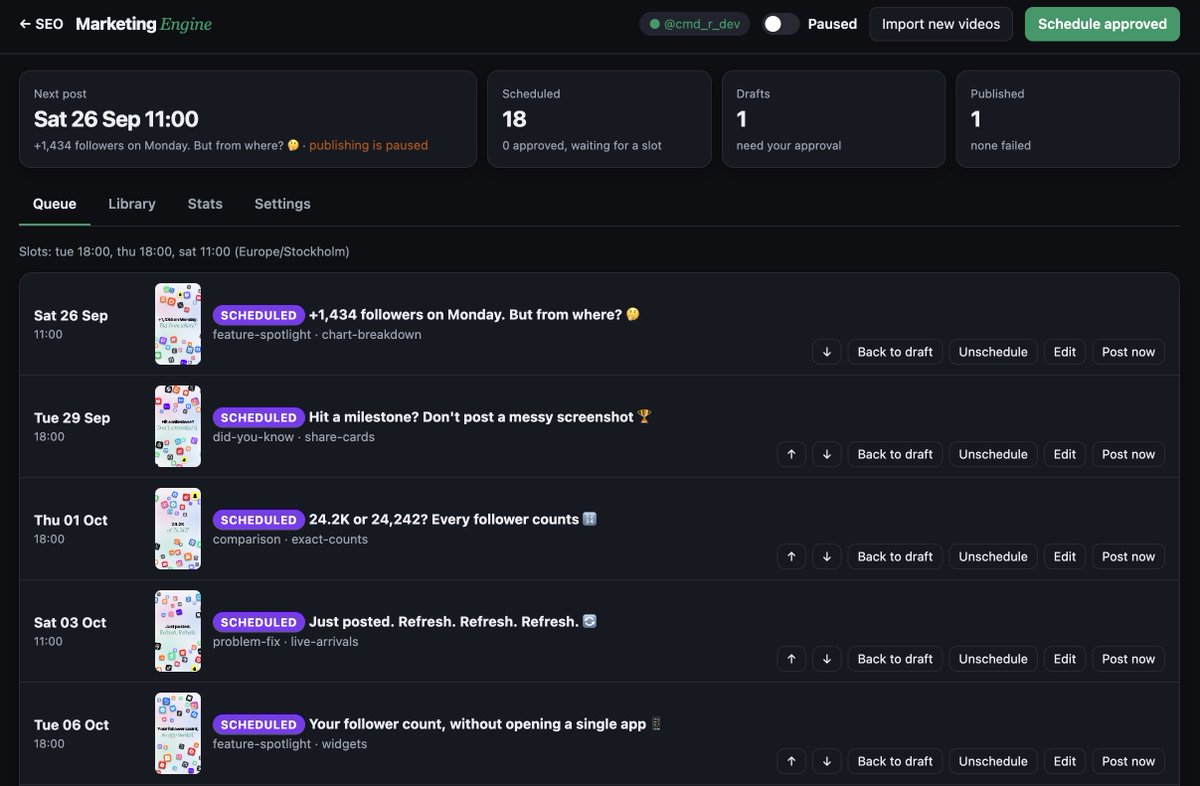
Task: Post the Sat 03 Oct video now
Action: pos(1128,659)
